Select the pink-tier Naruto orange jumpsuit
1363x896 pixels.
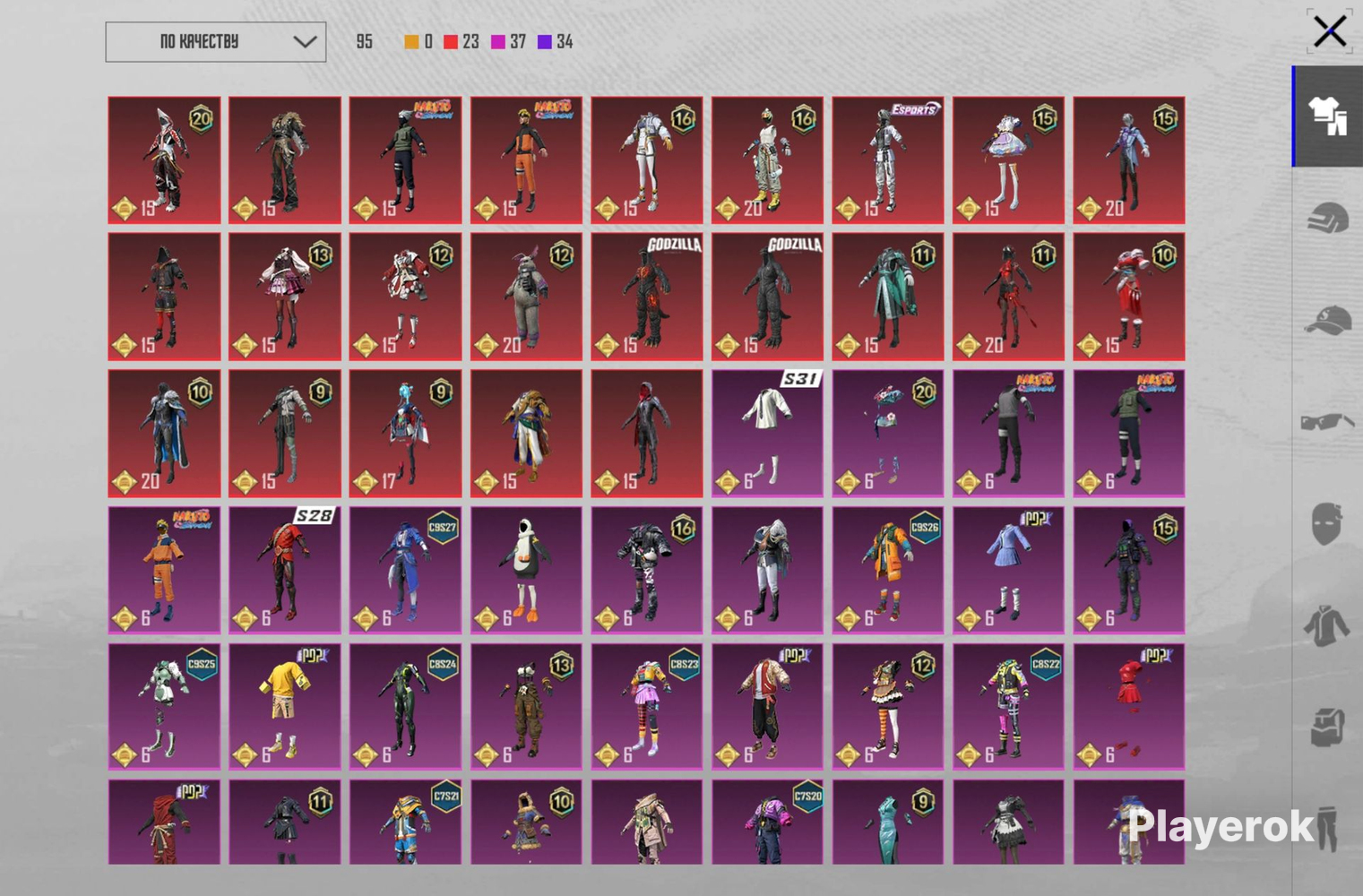pos(164,570)
